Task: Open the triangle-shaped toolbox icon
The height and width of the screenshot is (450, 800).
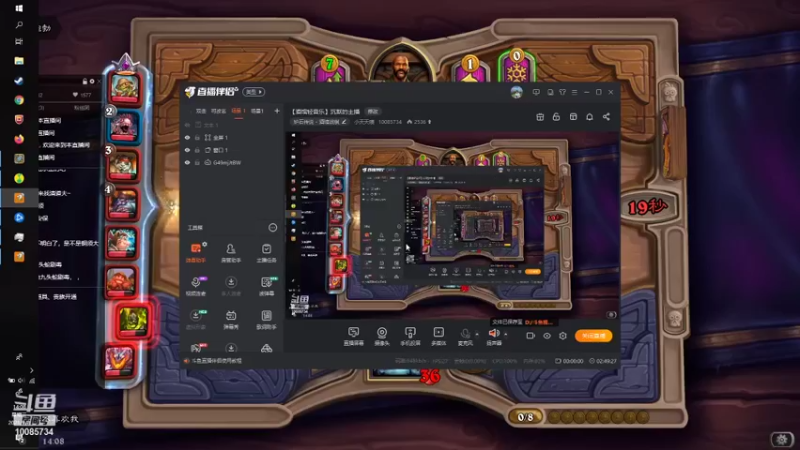Action: coord(266,348)
